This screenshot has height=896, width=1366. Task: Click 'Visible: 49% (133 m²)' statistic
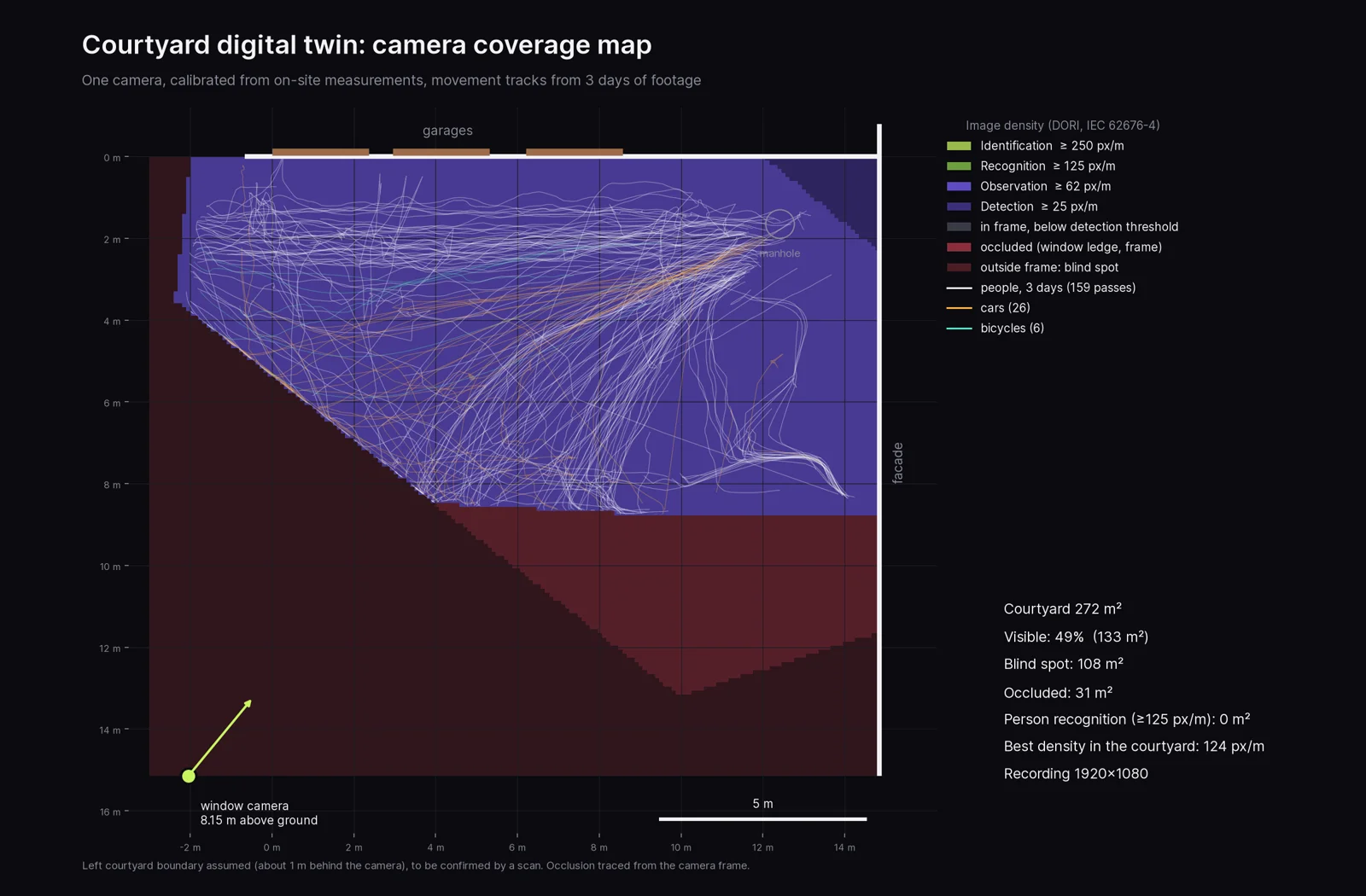pos(1076,637)
